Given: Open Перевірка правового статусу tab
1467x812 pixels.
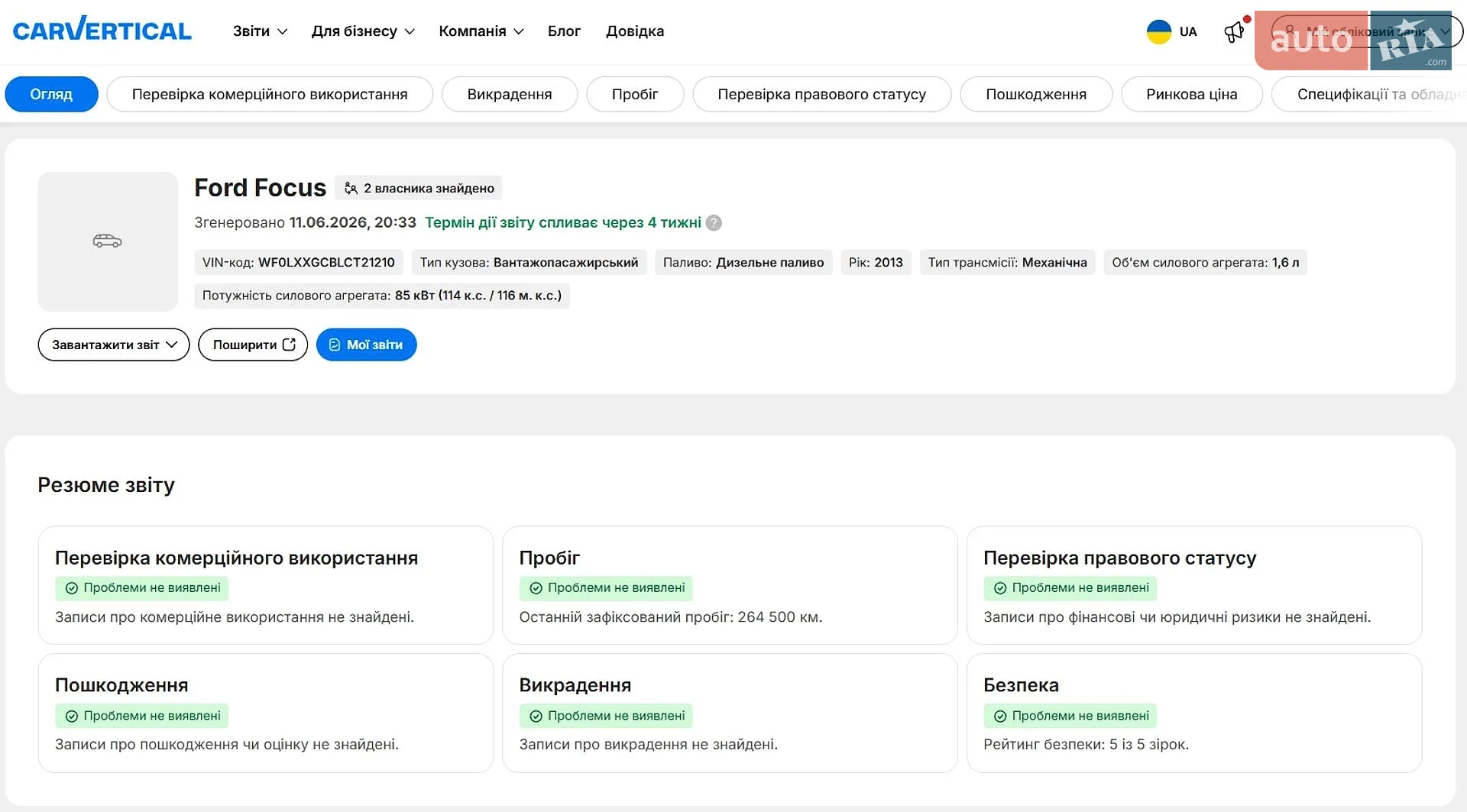Looking at the screenshot, I should click(x=821, y=94).
